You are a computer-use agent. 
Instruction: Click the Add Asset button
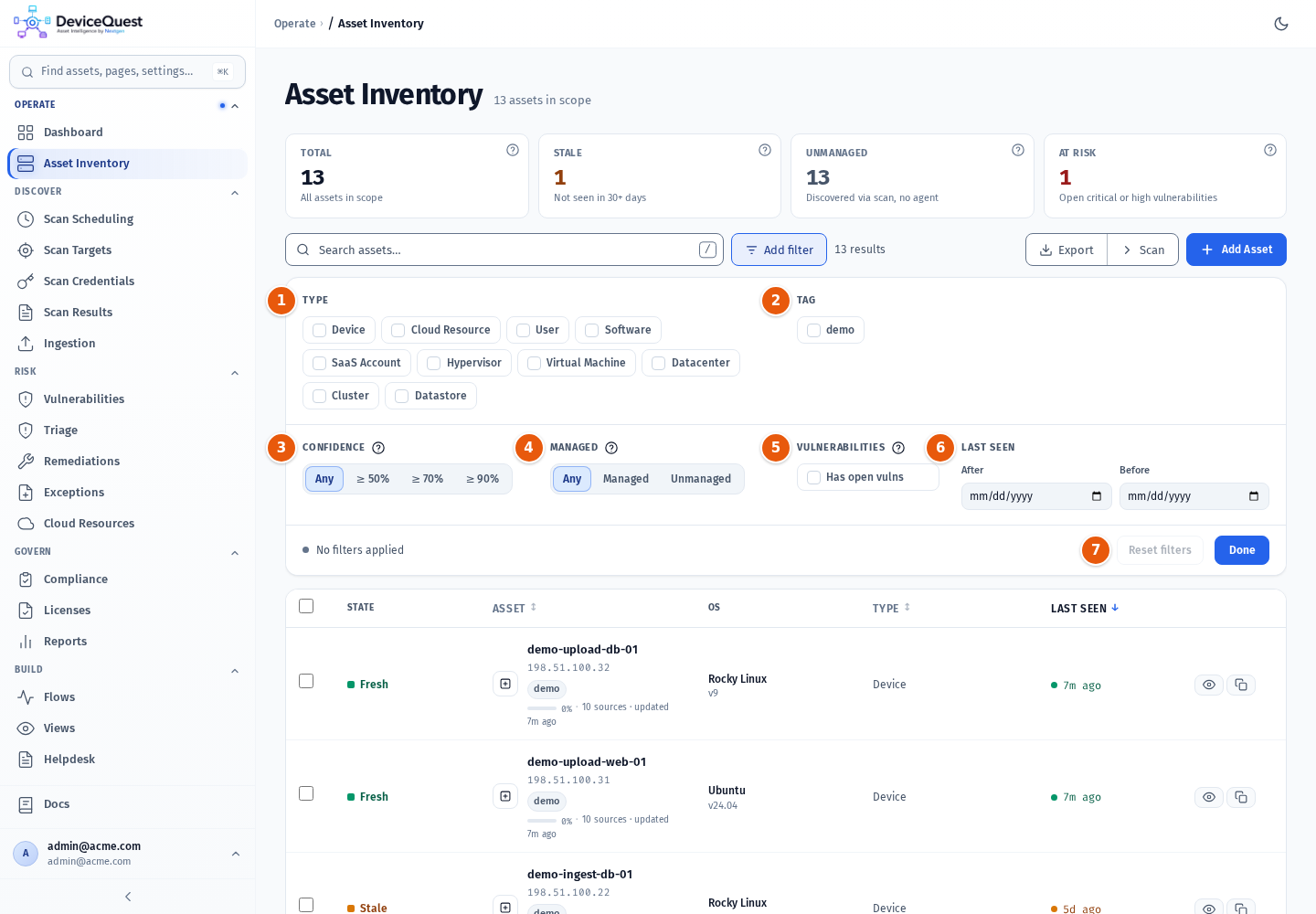pos(1236,250)
